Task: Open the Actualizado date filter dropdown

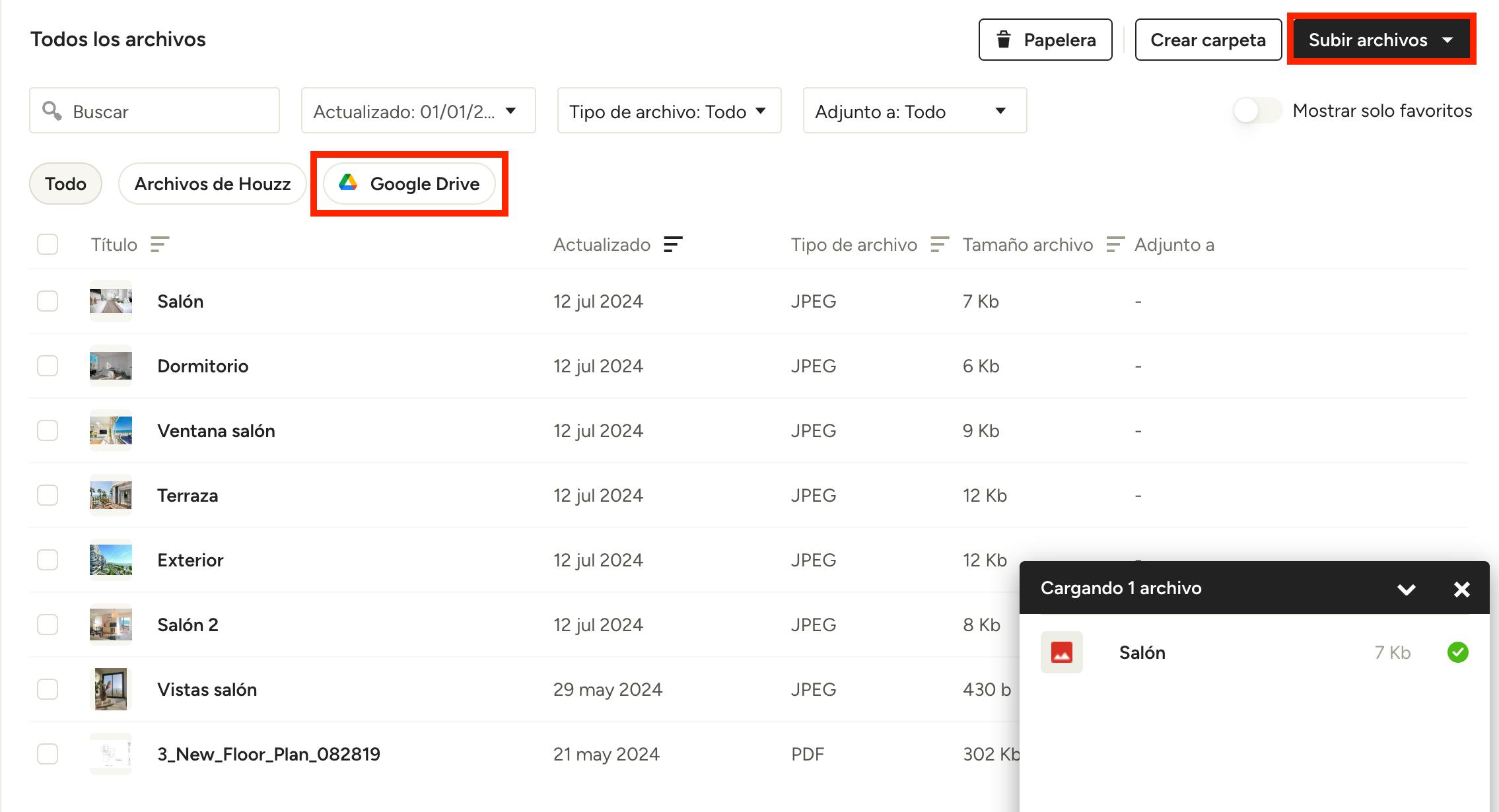Action: click(x=418, y=111)
